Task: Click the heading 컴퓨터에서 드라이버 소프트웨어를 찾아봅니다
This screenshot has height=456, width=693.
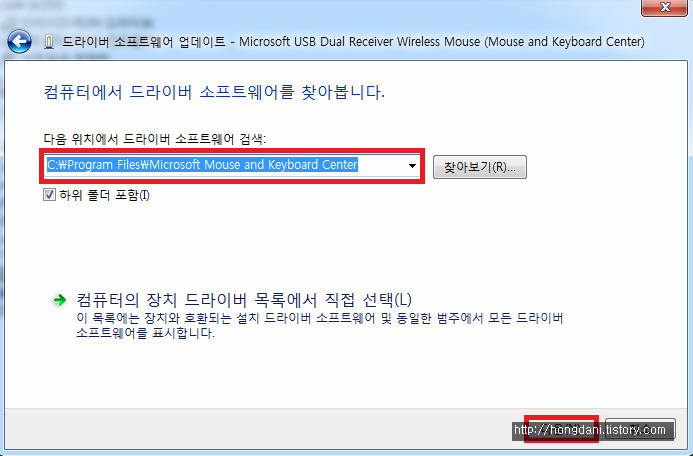Action: click(214, 92)
